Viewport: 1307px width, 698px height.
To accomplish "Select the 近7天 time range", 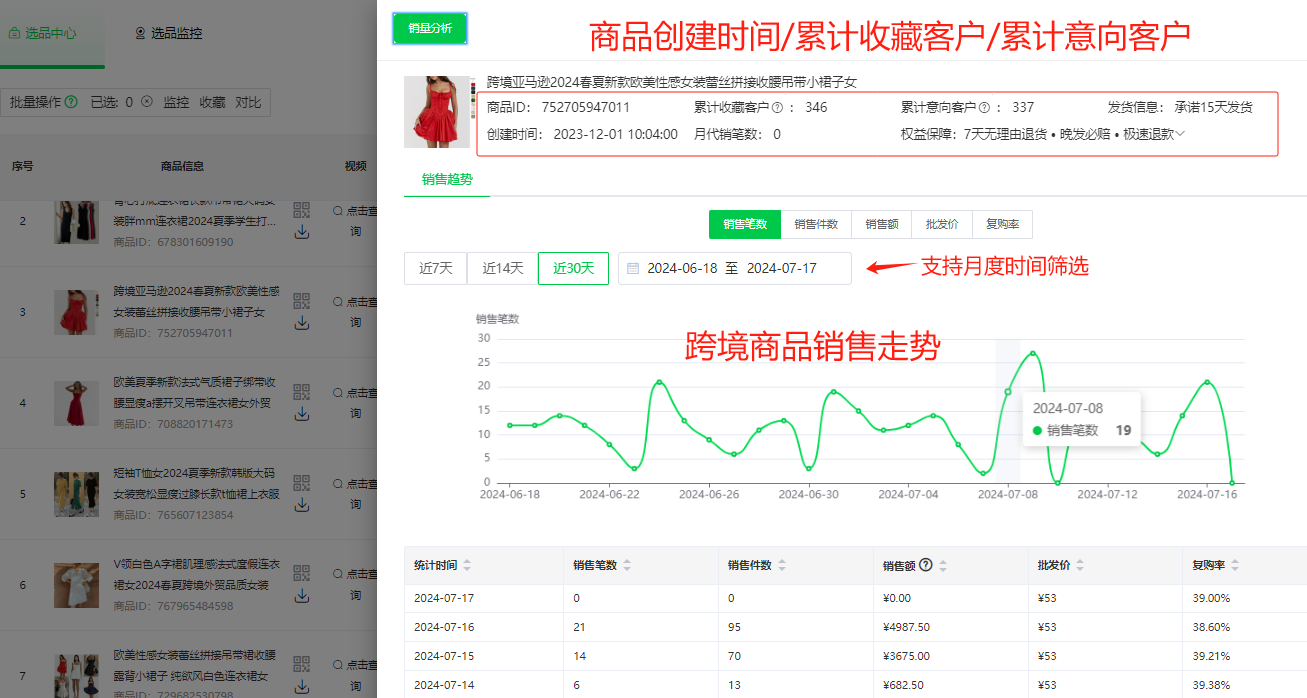I will (x=436, y=267).
